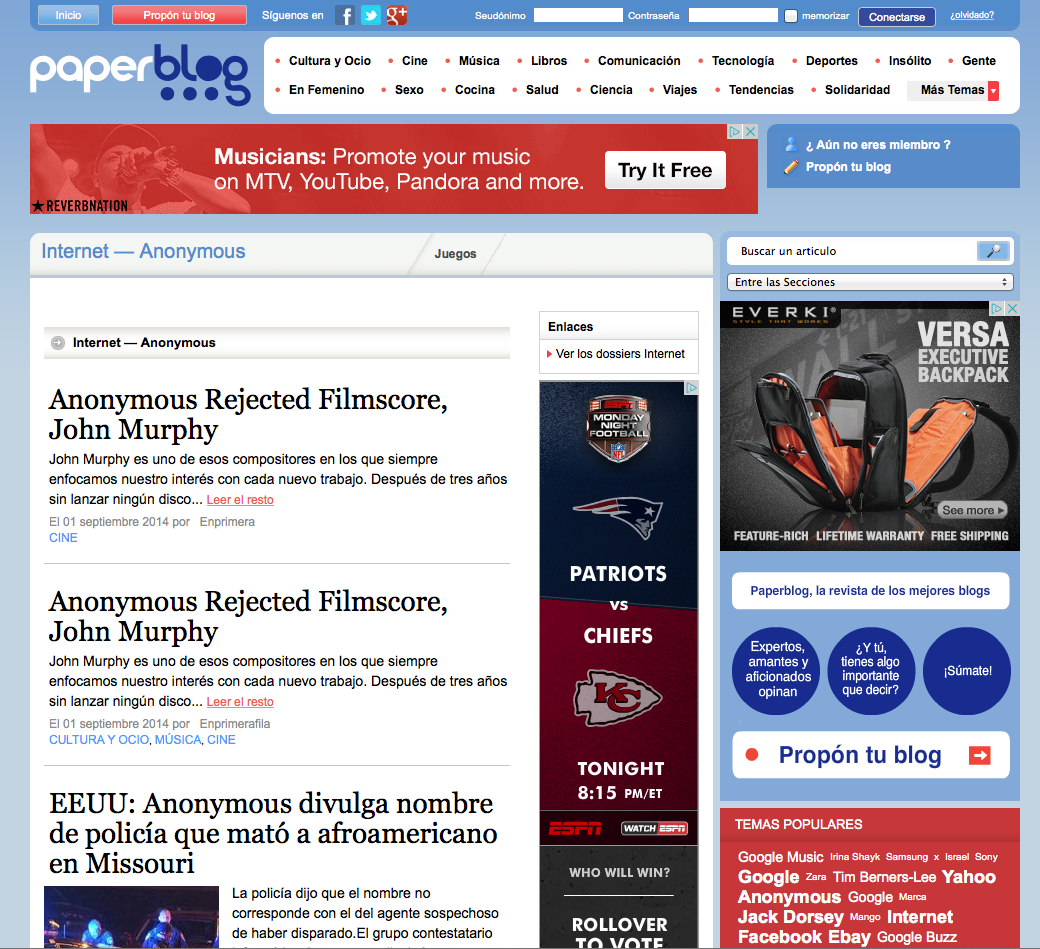1040x949 pixels.
Task: Open the Viajes section
Action: click(x=680, y=90)
